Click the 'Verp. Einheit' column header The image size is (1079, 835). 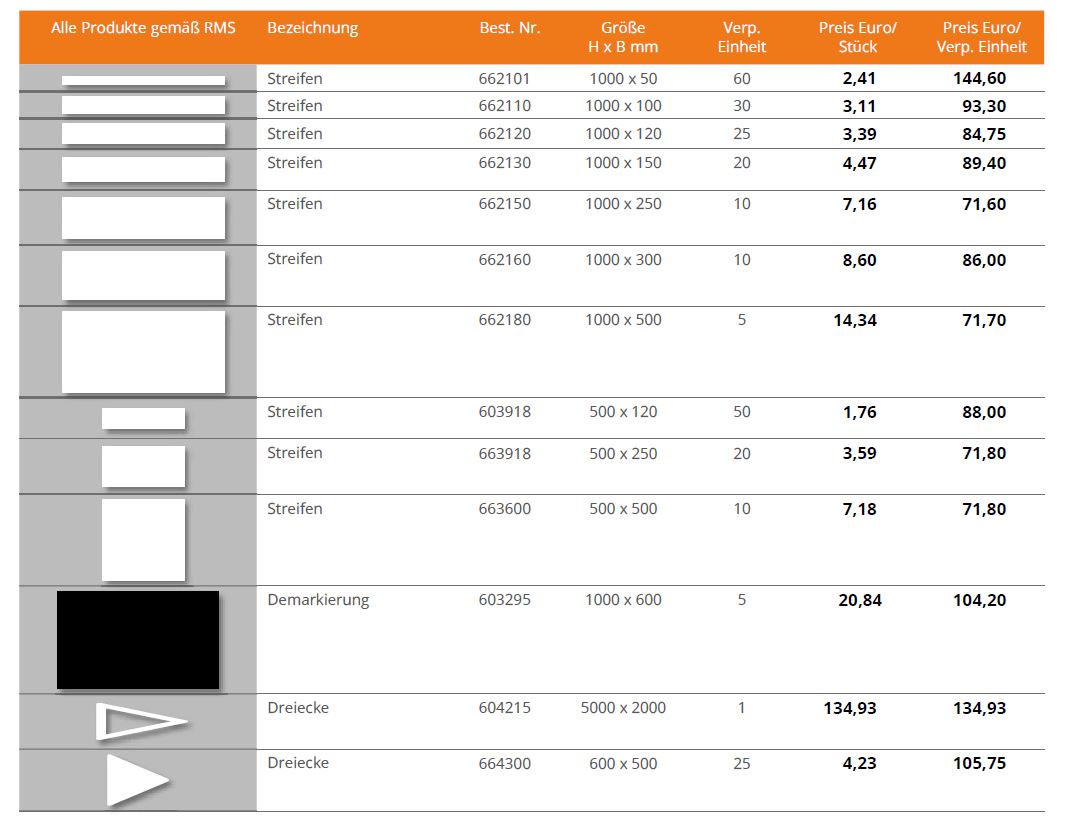coord(741,37)
